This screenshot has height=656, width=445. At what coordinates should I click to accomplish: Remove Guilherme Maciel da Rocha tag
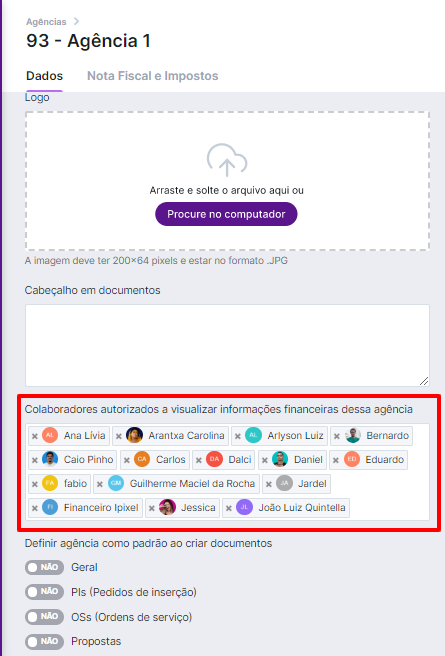(x=100, y=484)
